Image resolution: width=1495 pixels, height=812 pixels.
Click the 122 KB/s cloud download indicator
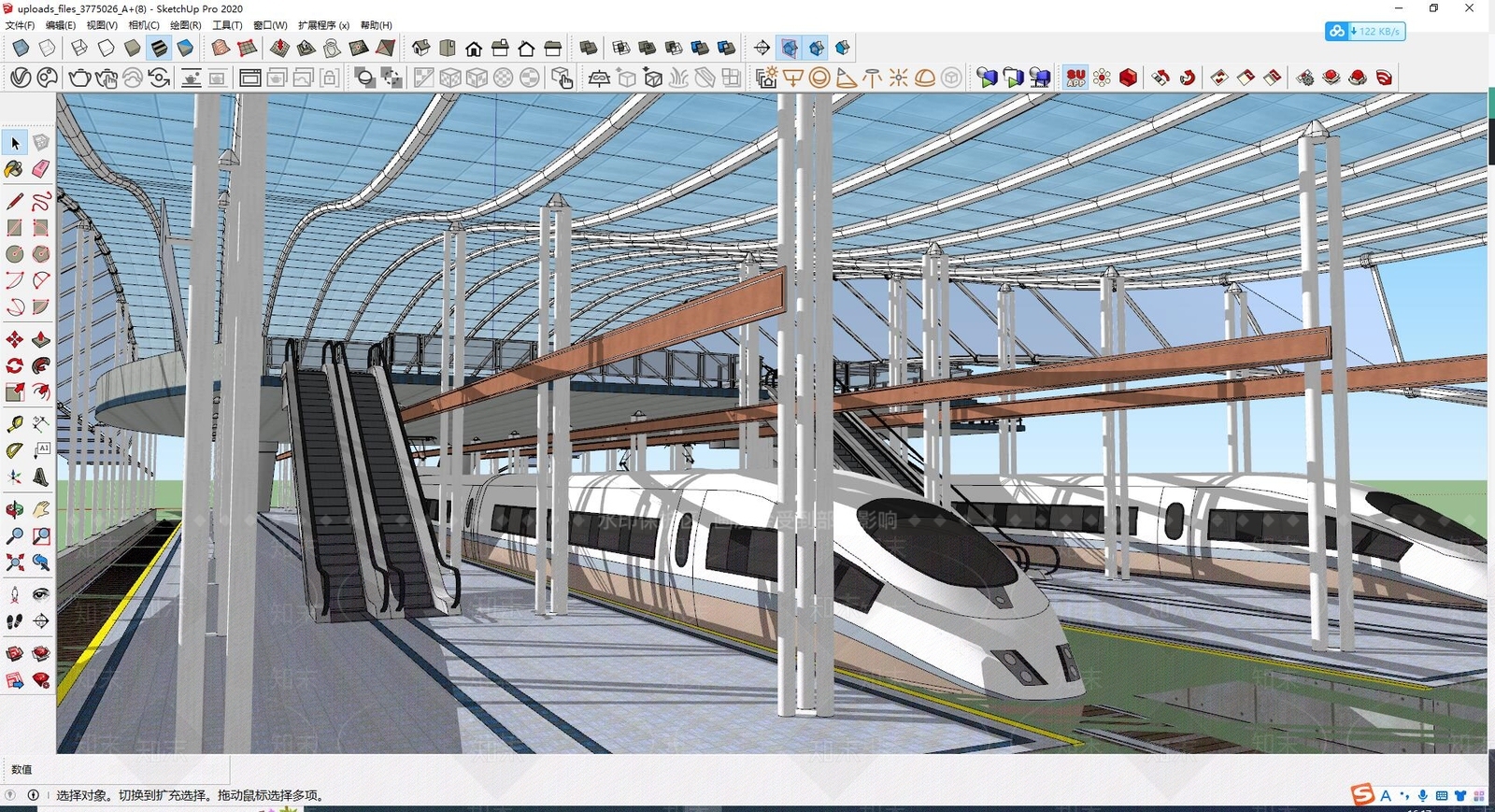point(1365,31)
